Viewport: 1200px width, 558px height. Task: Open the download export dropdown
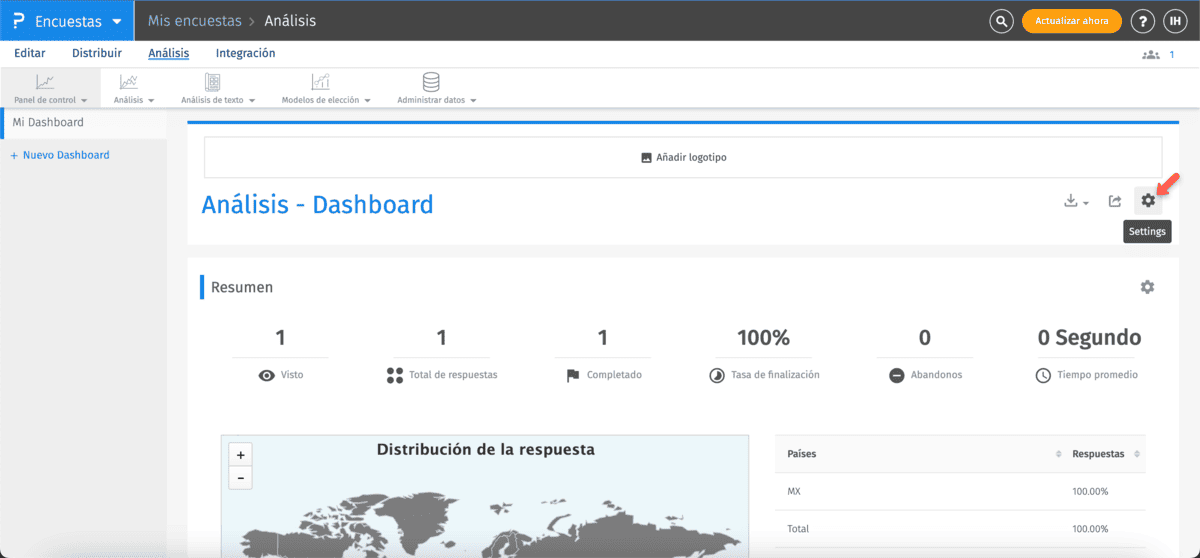point(1076,201)
